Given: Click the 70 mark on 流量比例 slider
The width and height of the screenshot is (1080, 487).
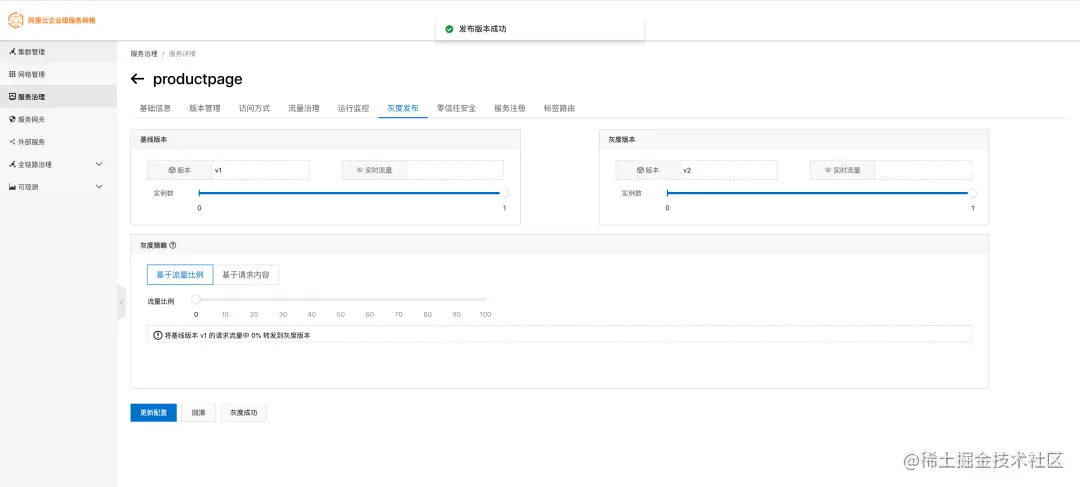Looking at the screenshot, I should pos(398,314).
